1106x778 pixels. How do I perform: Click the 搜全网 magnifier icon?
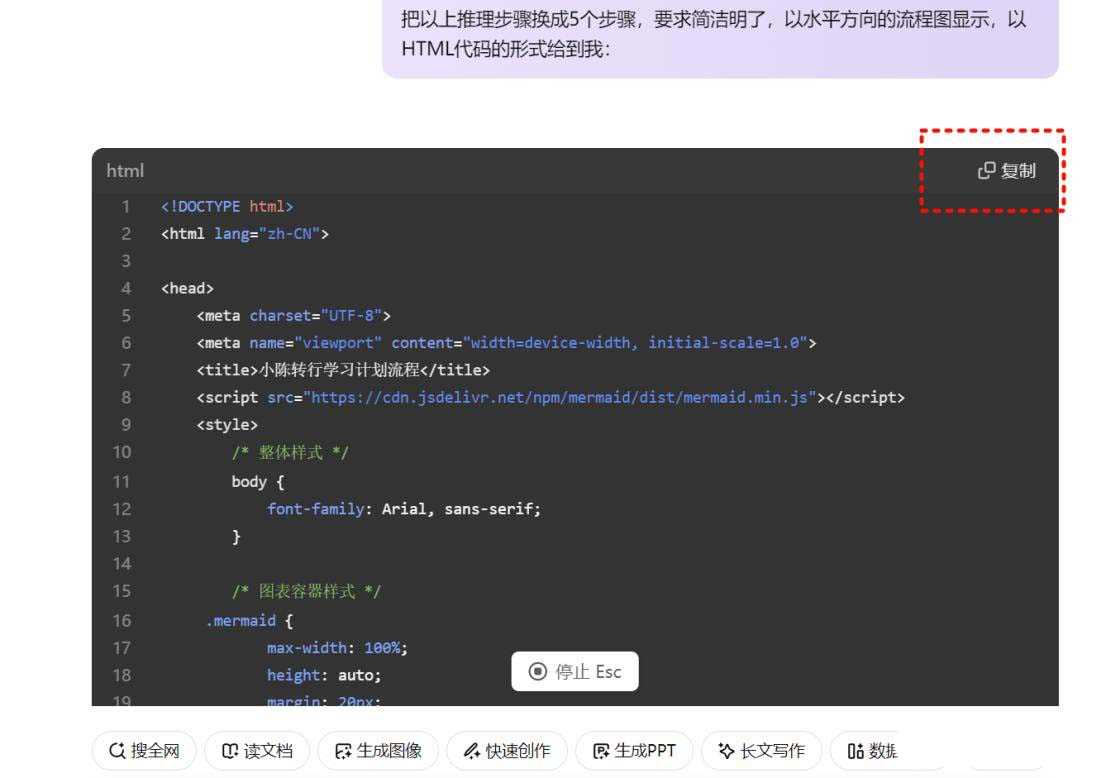(x=117, y=751)
